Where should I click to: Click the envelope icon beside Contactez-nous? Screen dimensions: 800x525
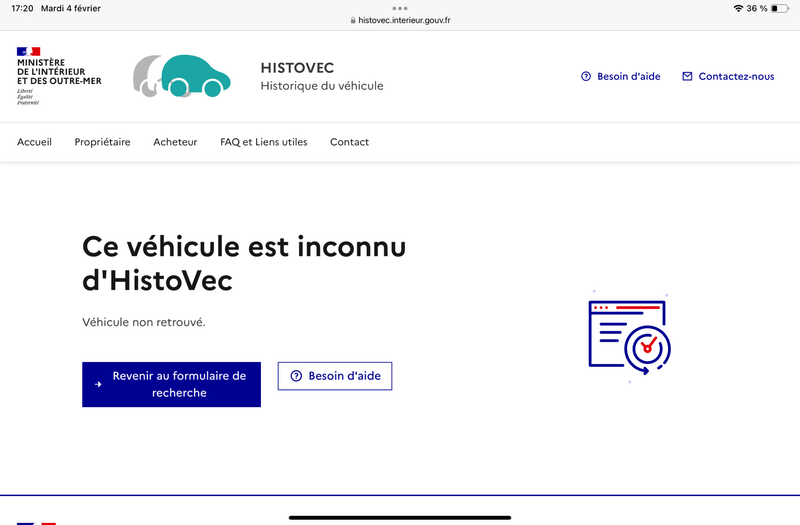(687, 77)
